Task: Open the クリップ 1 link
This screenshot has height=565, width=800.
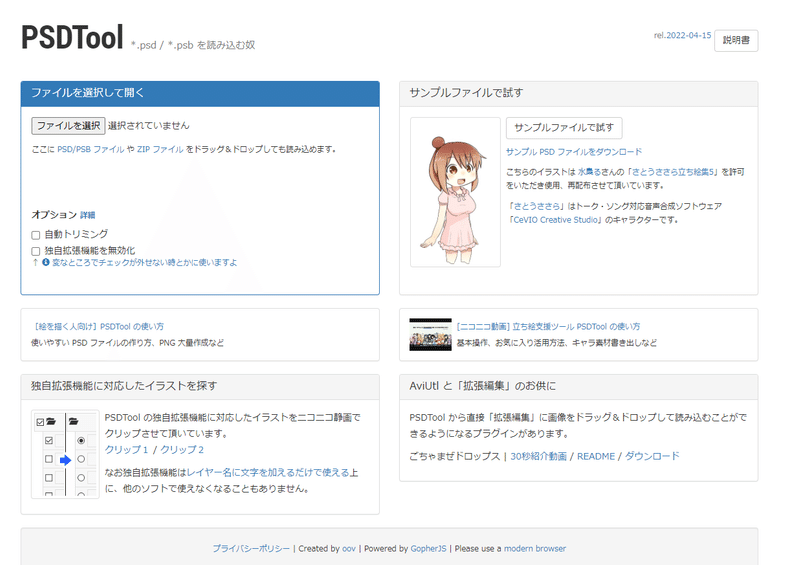Action: 126,450
